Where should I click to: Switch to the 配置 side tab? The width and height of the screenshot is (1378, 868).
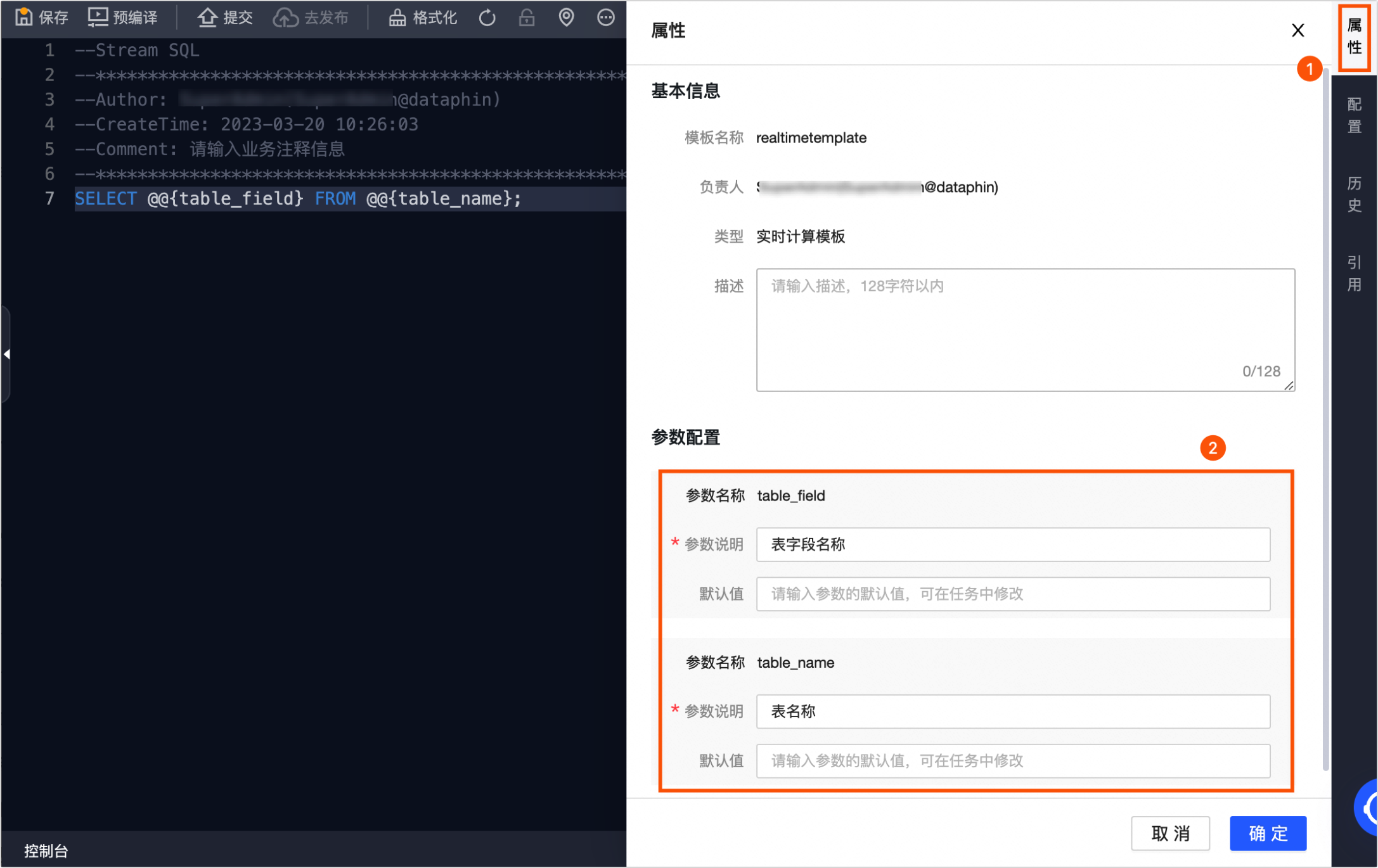[x=1355, y=115]
